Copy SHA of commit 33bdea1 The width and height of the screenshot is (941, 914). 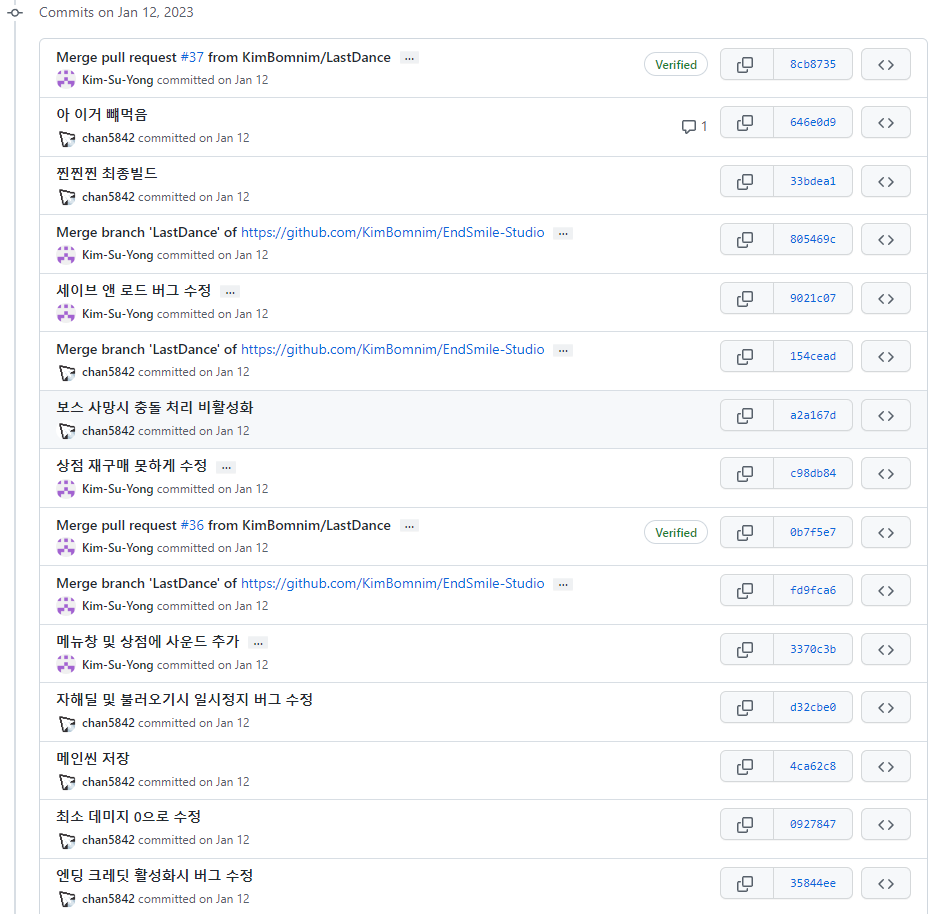click(x=746, y=181)
